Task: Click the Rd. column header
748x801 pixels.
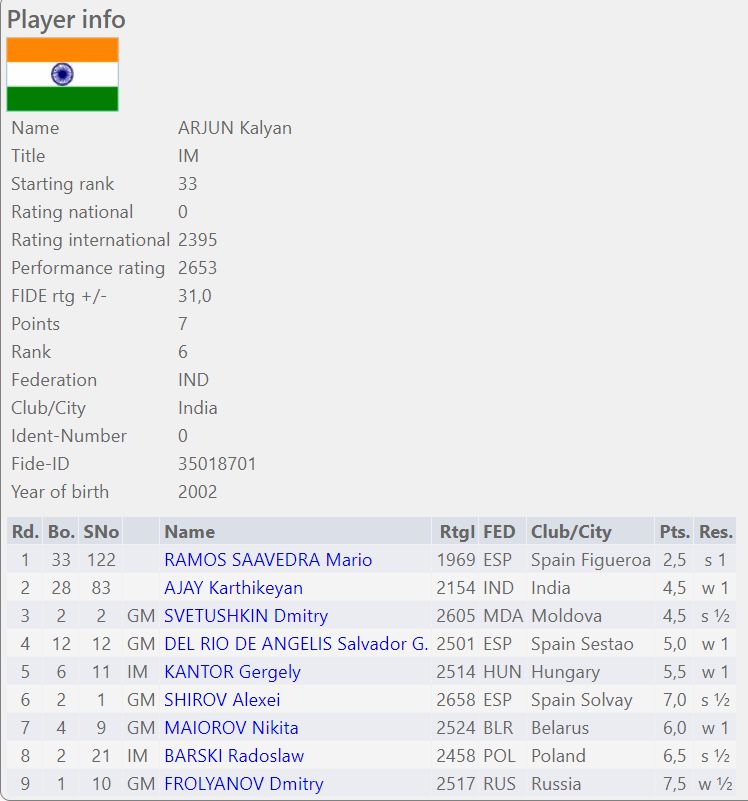Action: (x=25, y=532)
